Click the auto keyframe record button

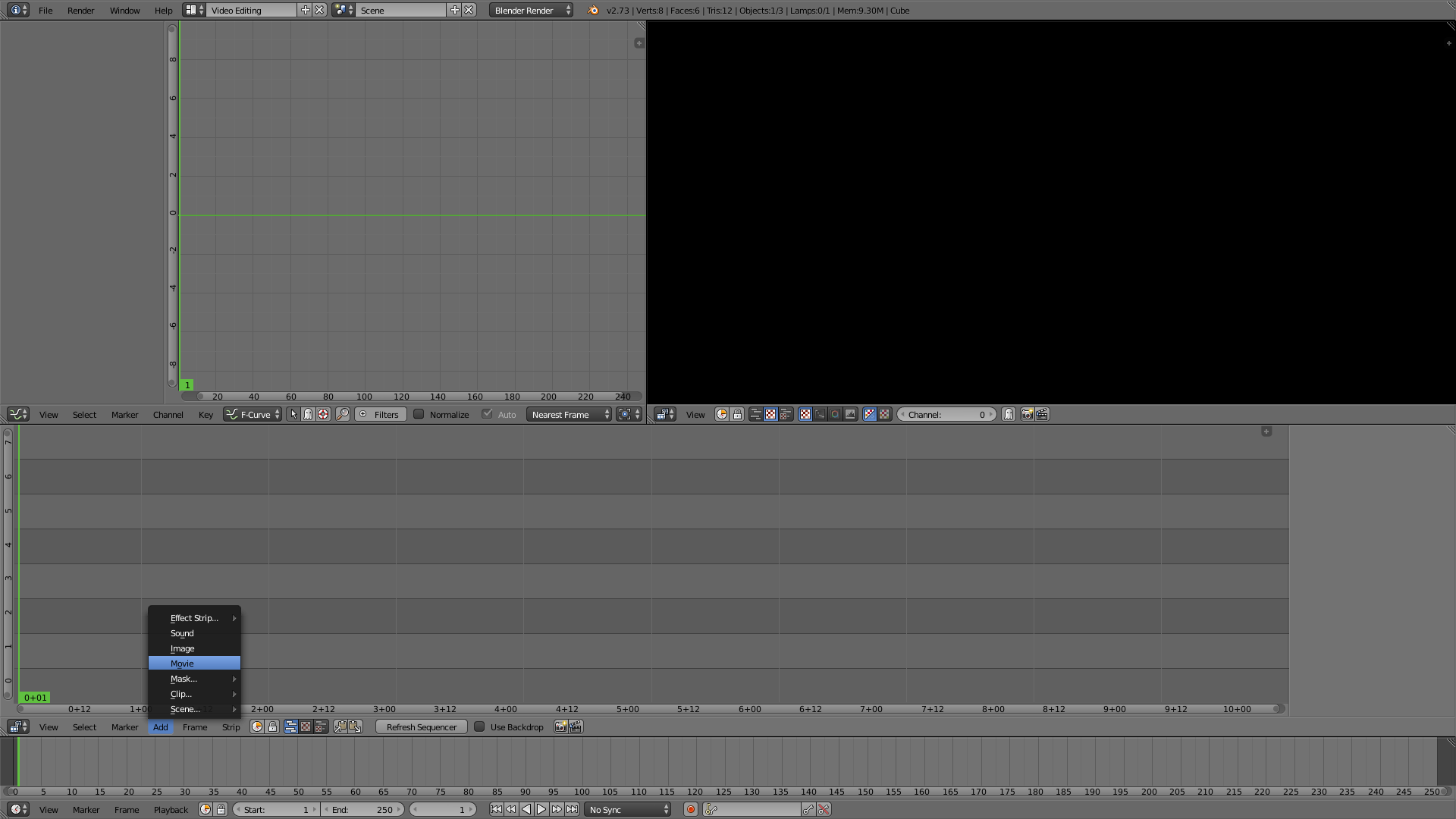(690, 810)
